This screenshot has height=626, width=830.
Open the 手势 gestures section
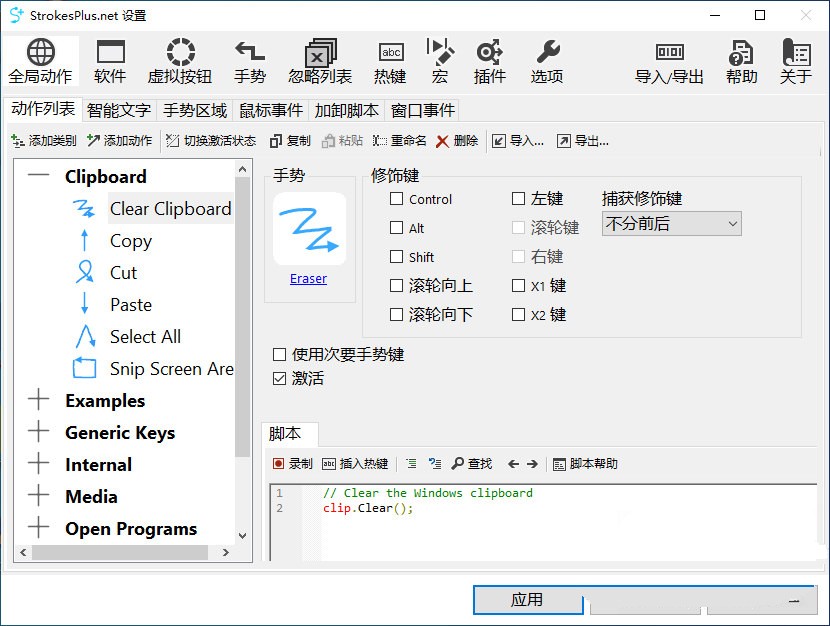pos(250,61)
